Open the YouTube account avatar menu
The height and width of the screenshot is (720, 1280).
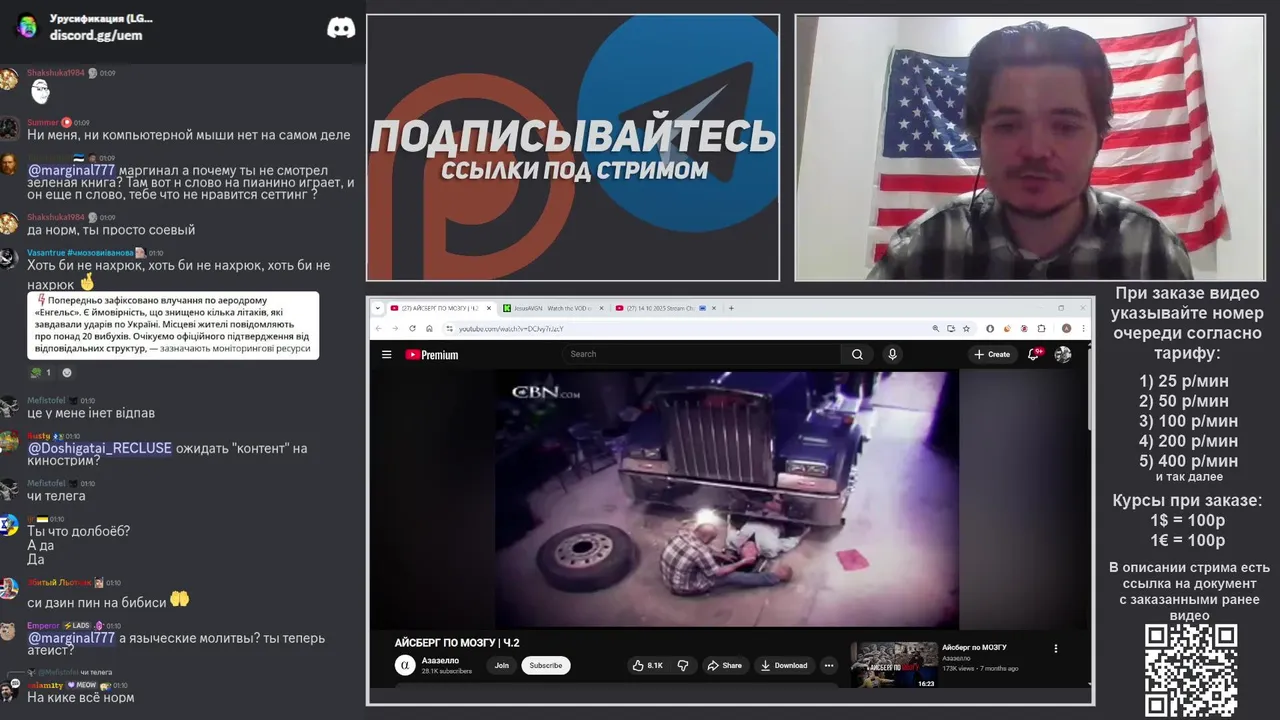(x=1063, y=354)
